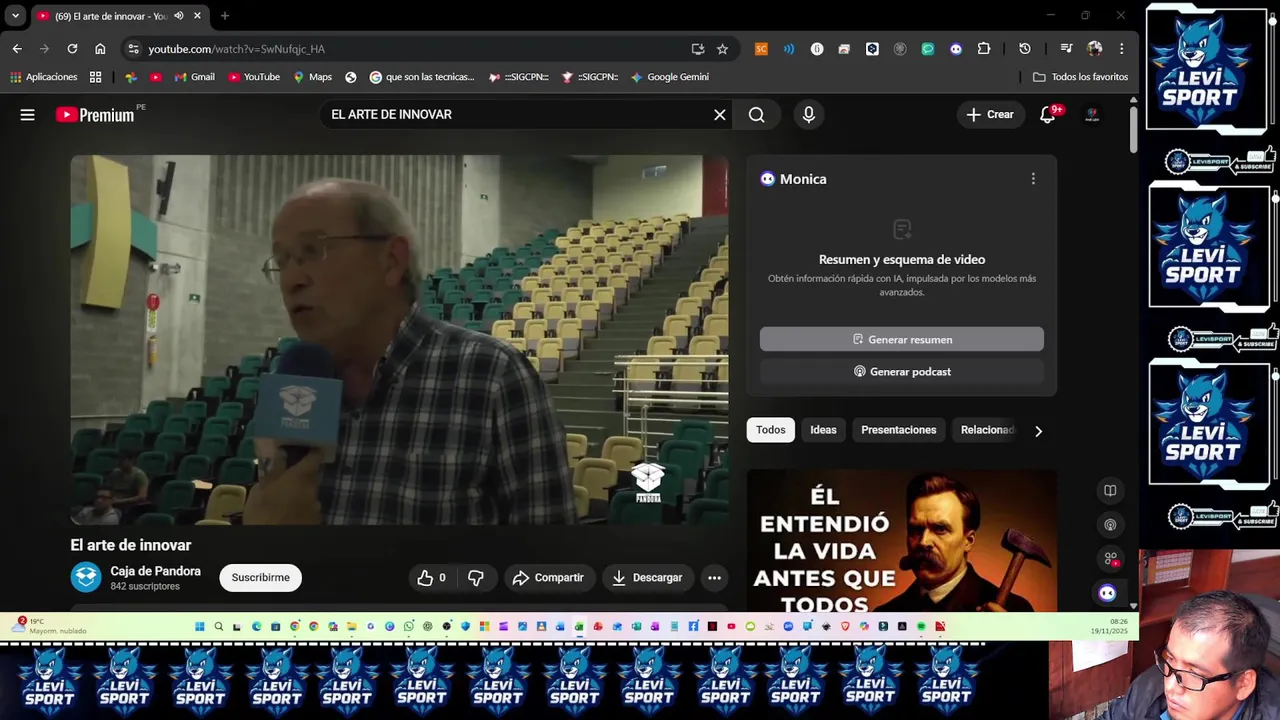
Task: Open que son las tecnicas bookmark
Action: (422, 77)
